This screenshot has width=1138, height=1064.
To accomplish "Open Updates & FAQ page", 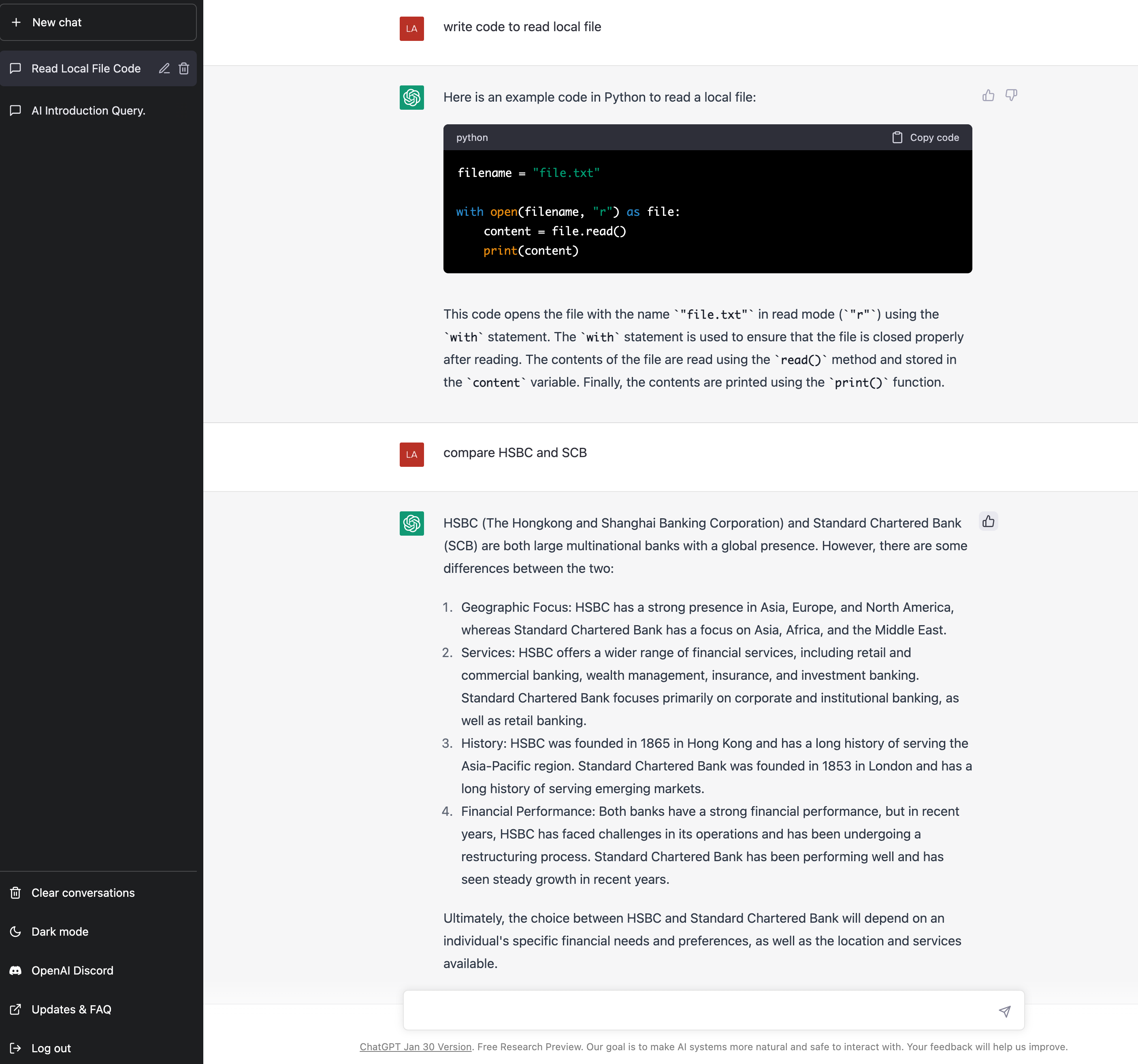I will pos(71,1010).
